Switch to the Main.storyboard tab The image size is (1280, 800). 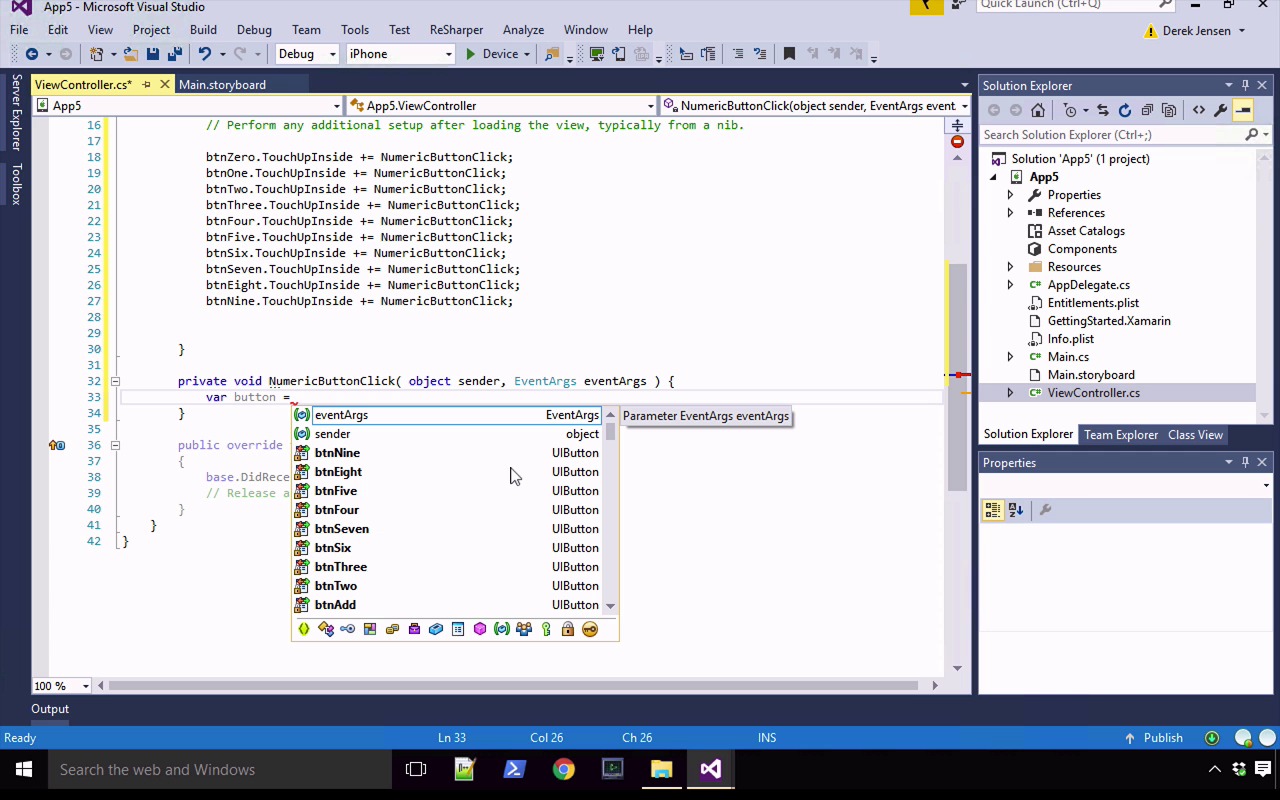(222, 85)
